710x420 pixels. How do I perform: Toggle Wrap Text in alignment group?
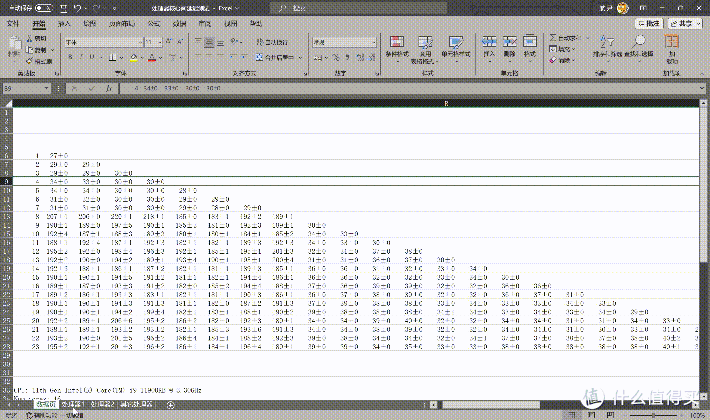tap(272, 42)
